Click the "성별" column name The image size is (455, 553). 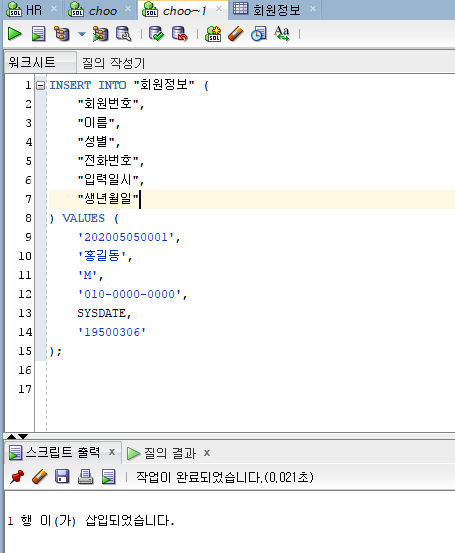point(96,142)
